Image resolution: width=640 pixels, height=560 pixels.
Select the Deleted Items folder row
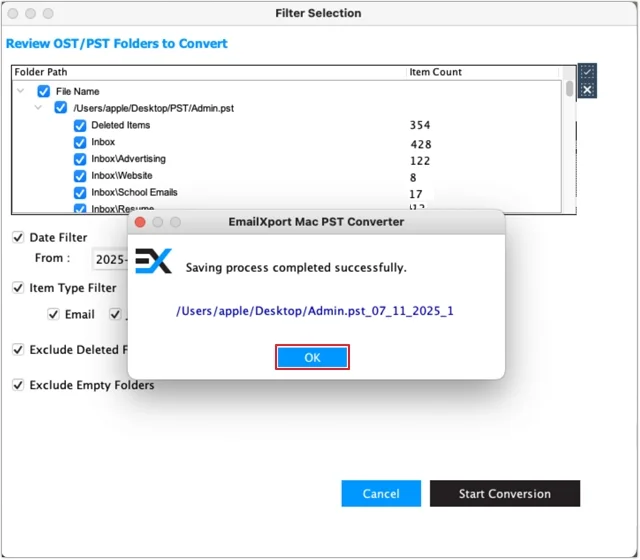click(x=286, y=125)
